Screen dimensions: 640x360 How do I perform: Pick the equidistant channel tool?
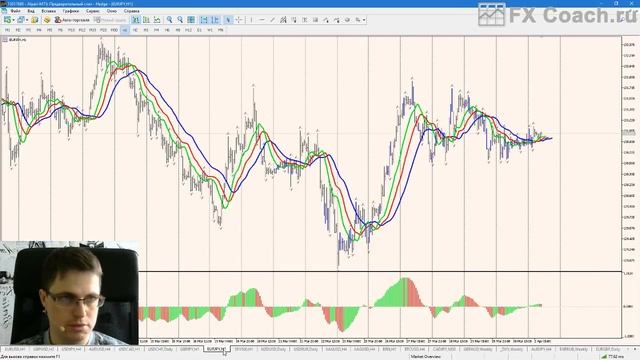283,20
